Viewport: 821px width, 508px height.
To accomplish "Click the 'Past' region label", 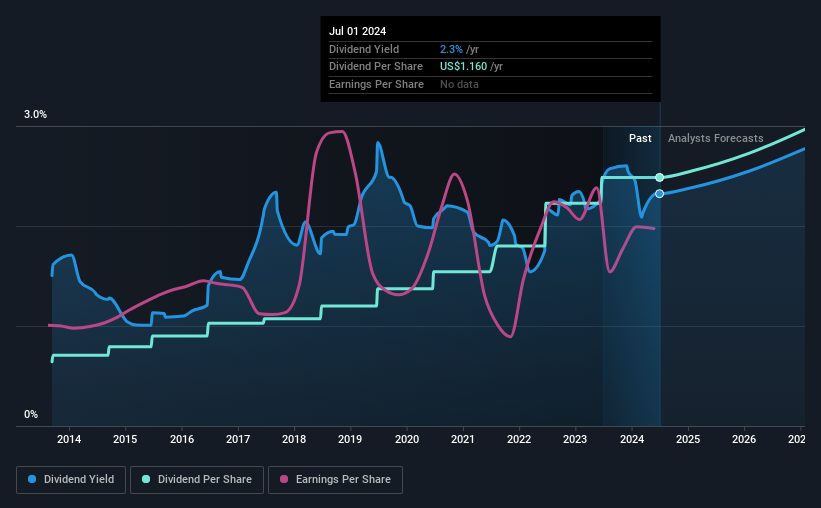I will pyautogui.click(x=640, y=138).
